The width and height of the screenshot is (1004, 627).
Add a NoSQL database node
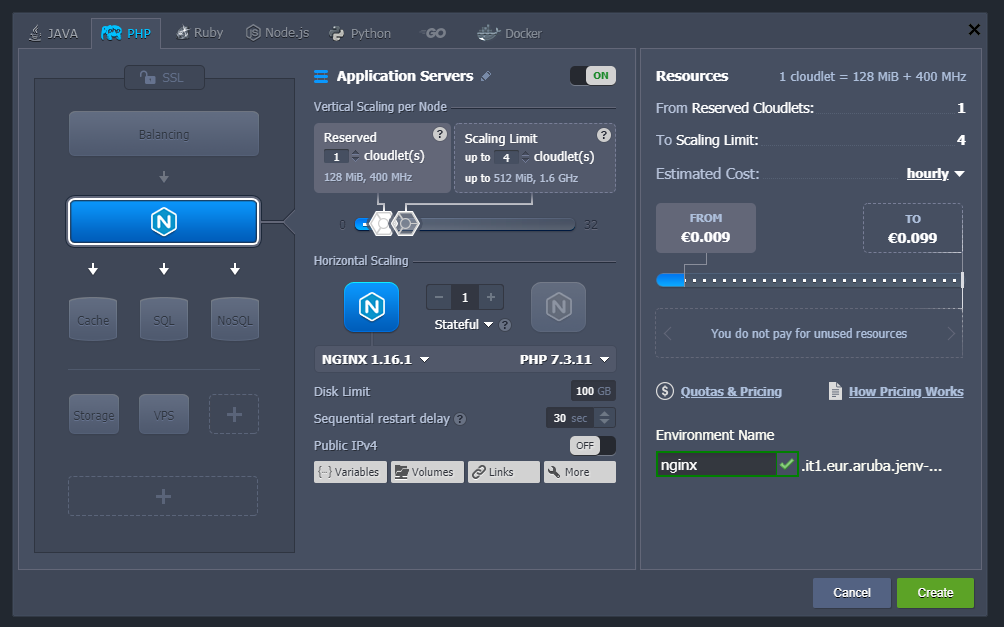235,320
